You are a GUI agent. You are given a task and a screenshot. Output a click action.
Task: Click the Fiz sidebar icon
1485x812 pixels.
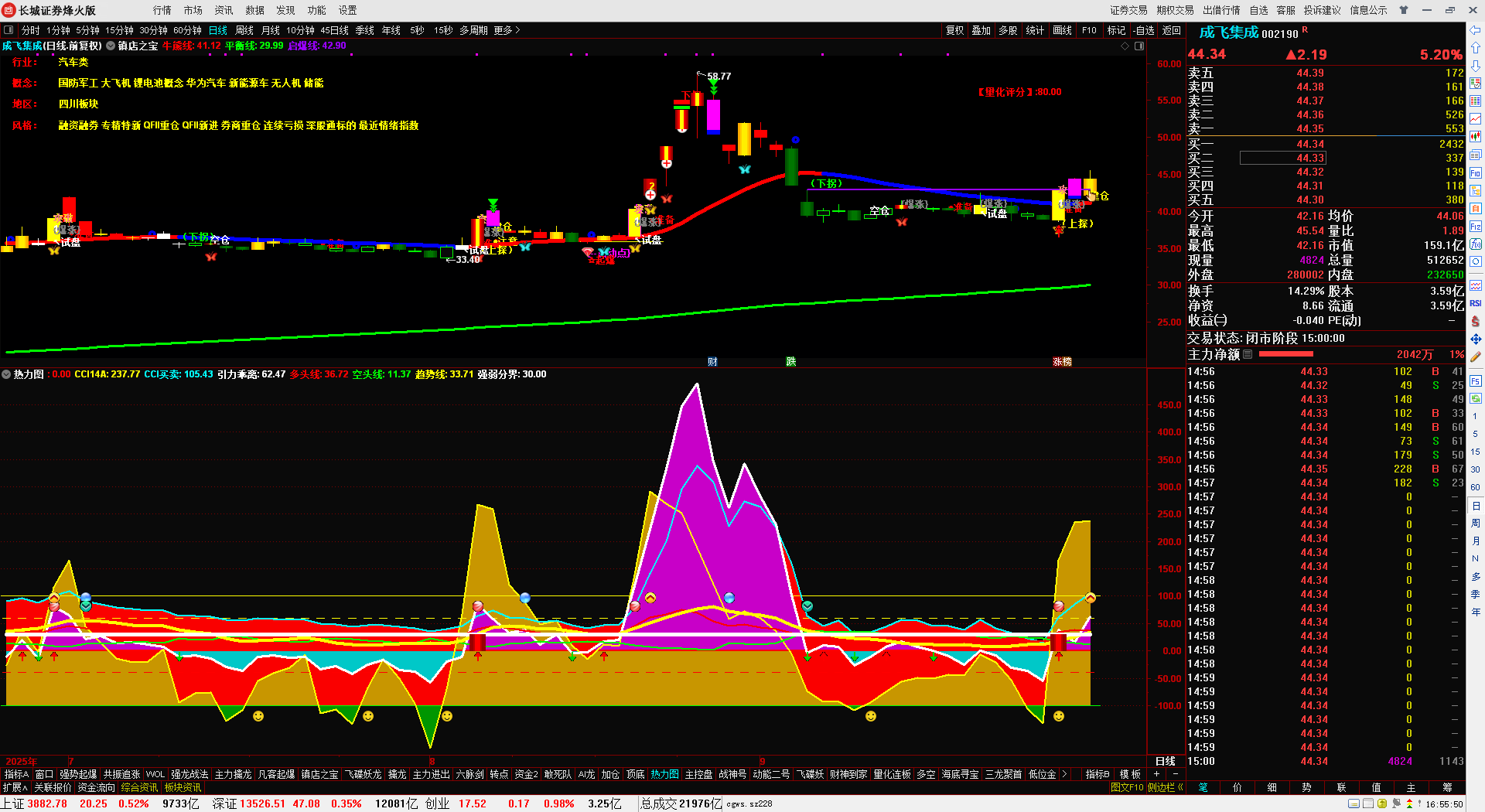(x=1476, y=227)
